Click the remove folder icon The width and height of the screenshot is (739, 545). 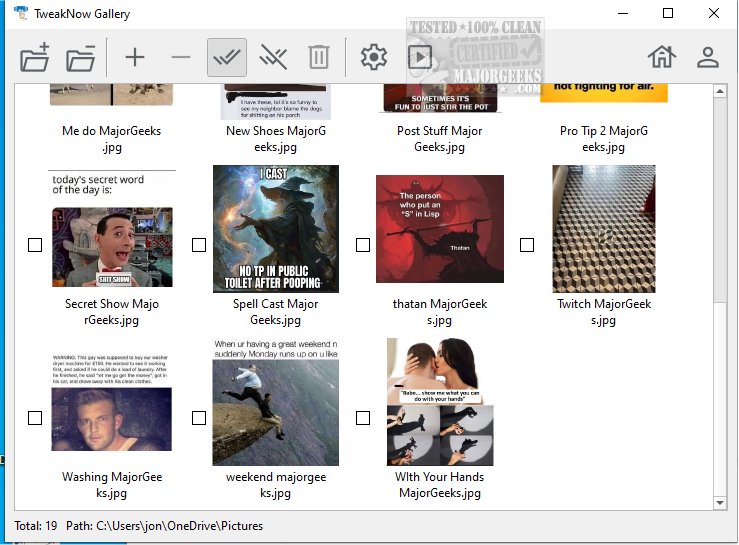81,58
